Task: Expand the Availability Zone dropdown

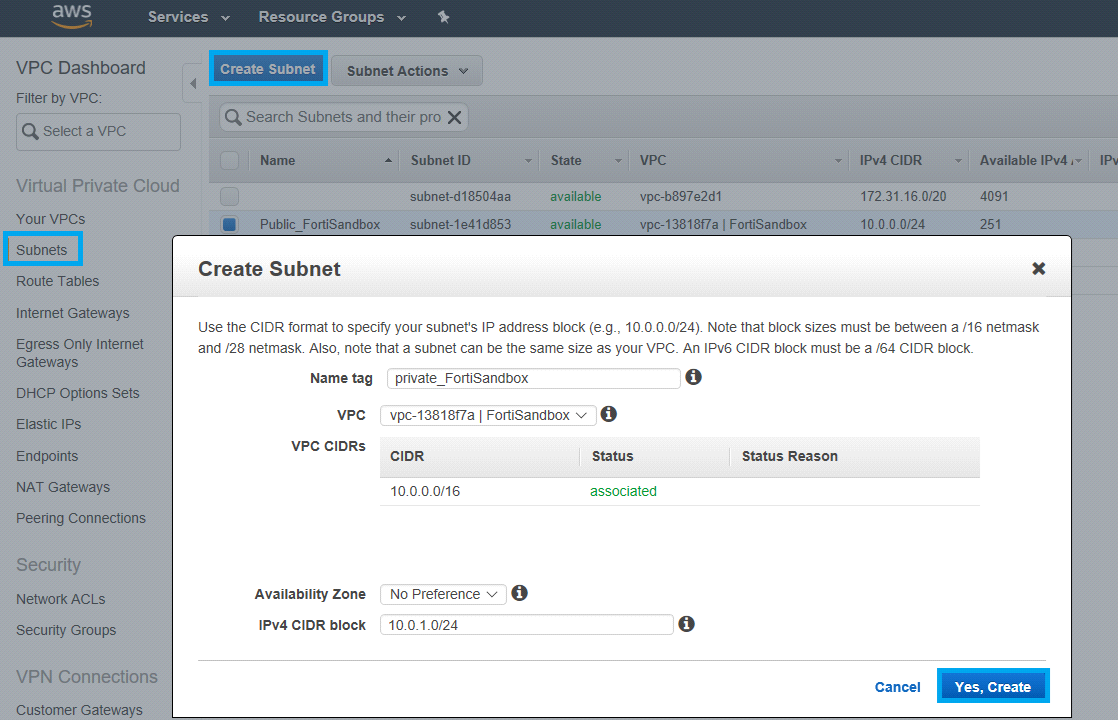Action: 443,594
